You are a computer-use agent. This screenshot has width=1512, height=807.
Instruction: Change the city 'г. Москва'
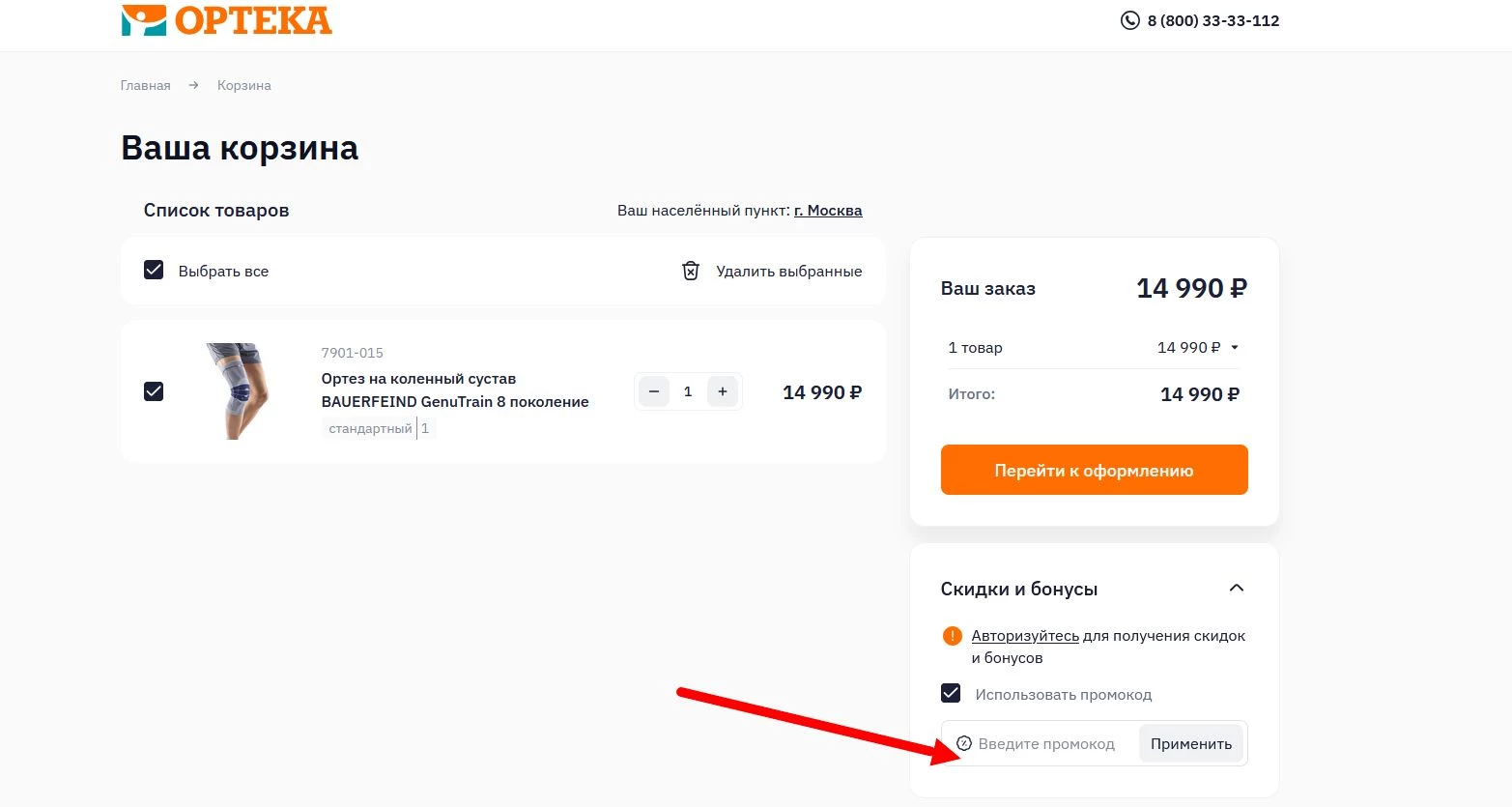(x=828, y=211)
